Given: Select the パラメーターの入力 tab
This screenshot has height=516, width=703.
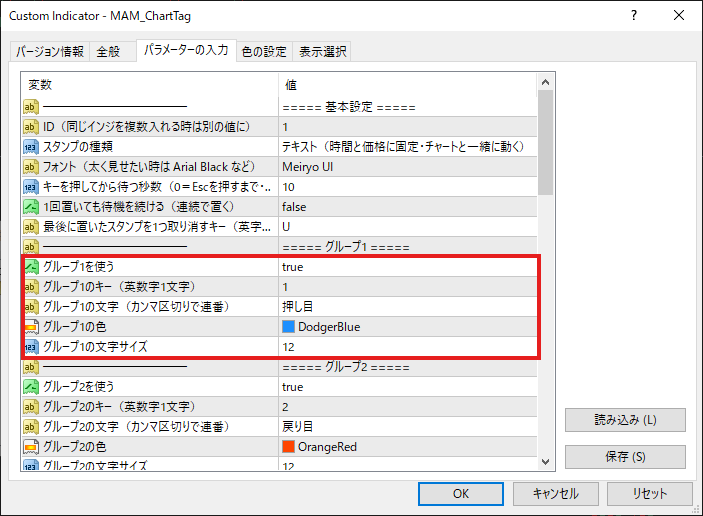Looking at the screenshot, I should (x=186, y=50).
